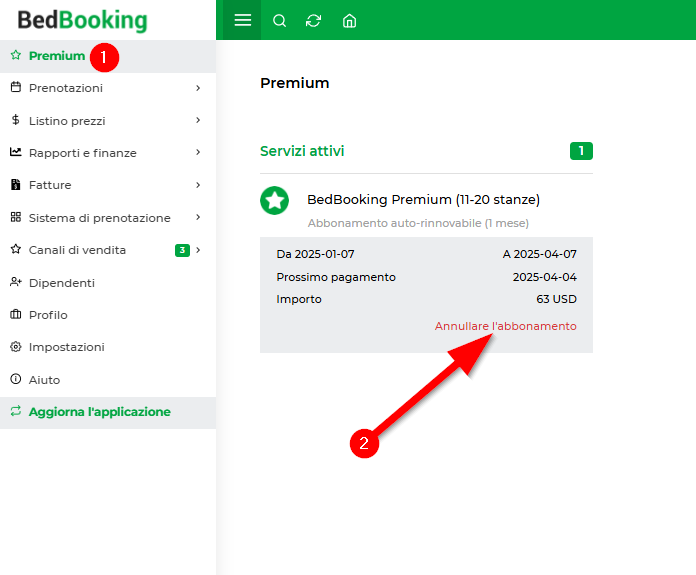Click the green 3 badge on Canali di vendita
Viewport: 696px width, 575px height.
point(182,250)
